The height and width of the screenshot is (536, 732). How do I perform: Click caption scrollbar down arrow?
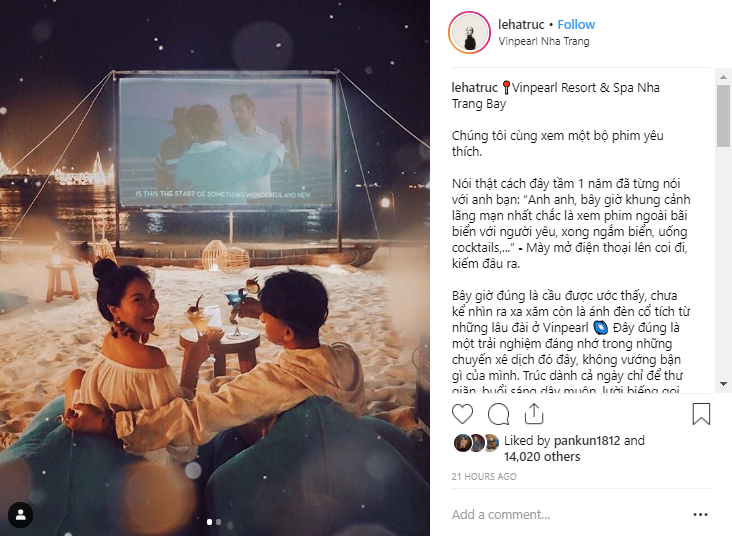723,384
